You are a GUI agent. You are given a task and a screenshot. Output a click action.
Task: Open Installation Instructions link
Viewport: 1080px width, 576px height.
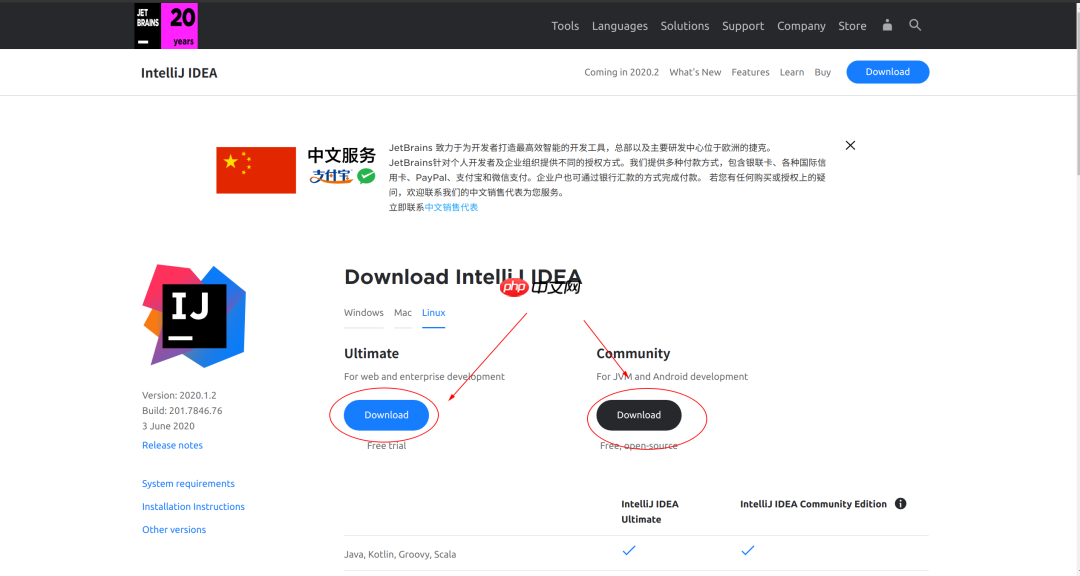point(193,506)
